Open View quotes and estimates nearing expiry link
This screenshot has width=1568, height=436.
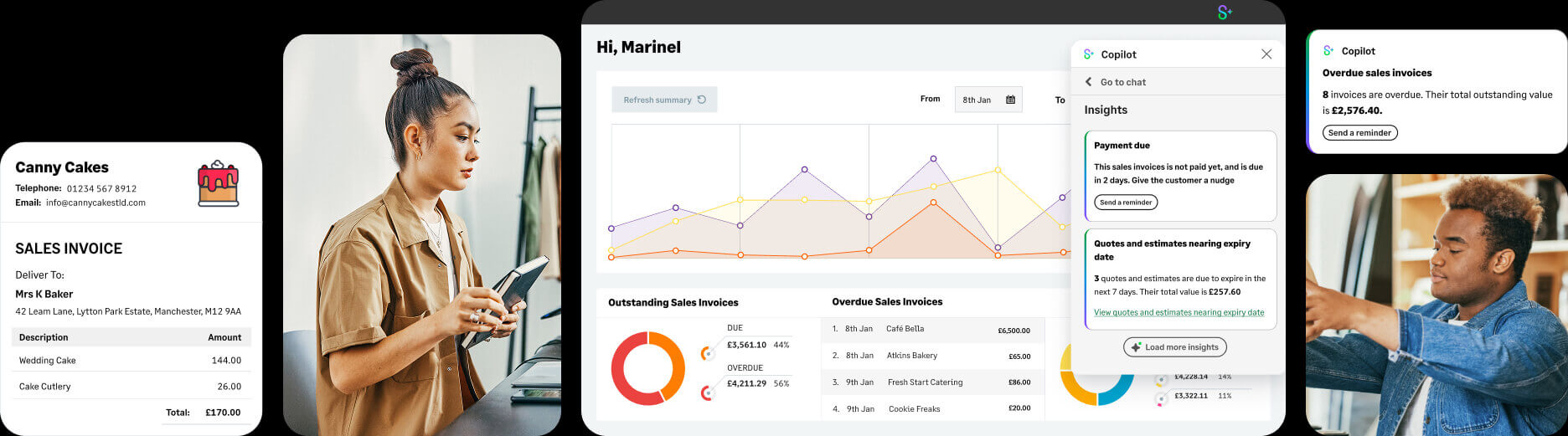pos(1179,313)
